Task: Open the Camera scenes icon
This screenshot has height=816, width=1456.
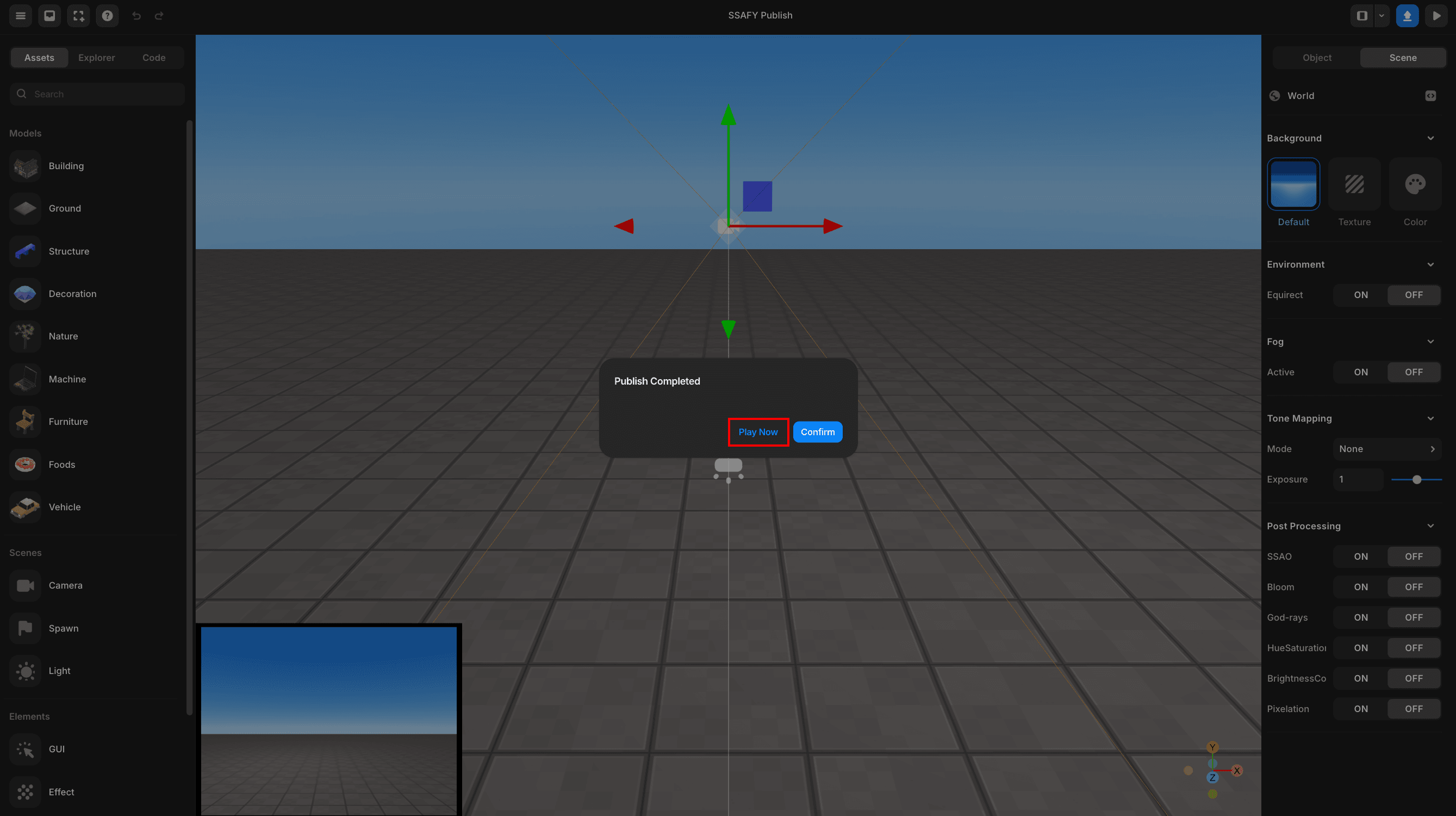Action: coord(25,585)
